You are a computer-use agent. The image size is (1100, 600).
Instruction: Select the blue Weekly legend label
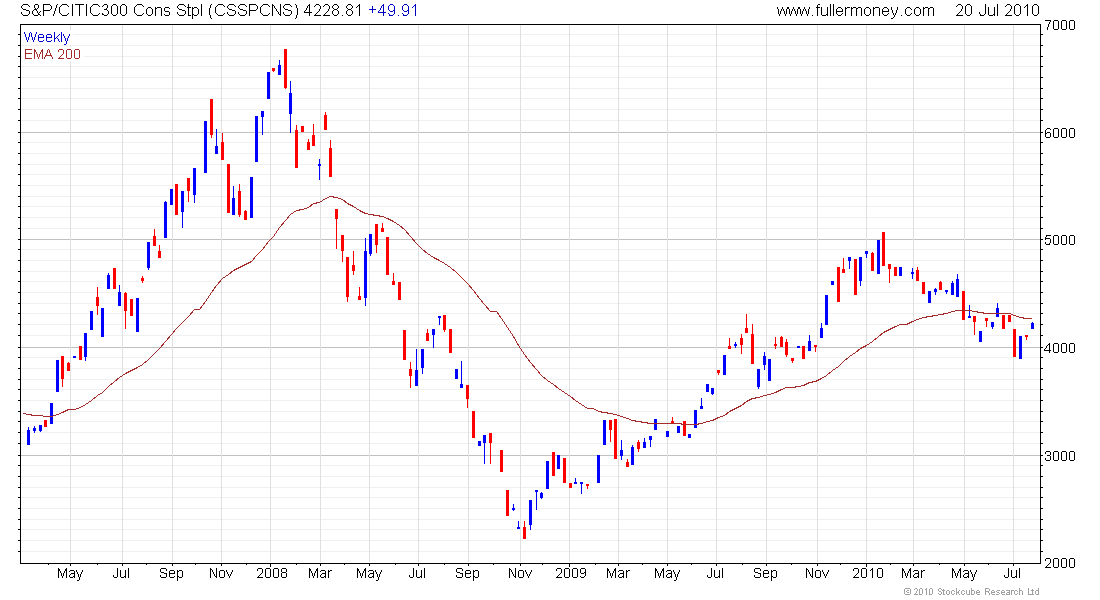47,37
